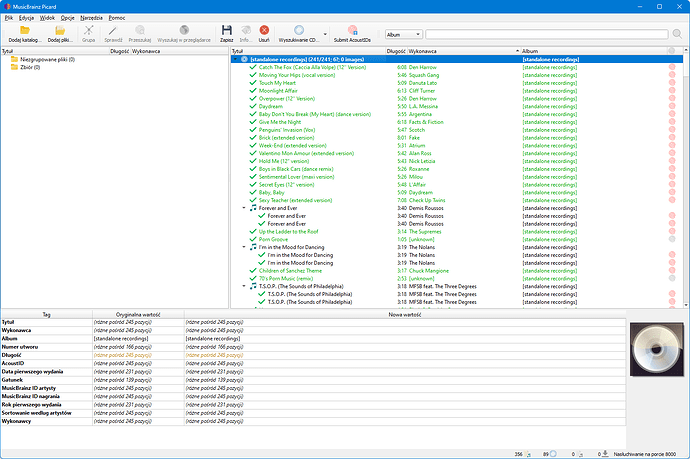Click the Oryginalna wartość column header
Screen dimensions: 690x459
point(138,315)
